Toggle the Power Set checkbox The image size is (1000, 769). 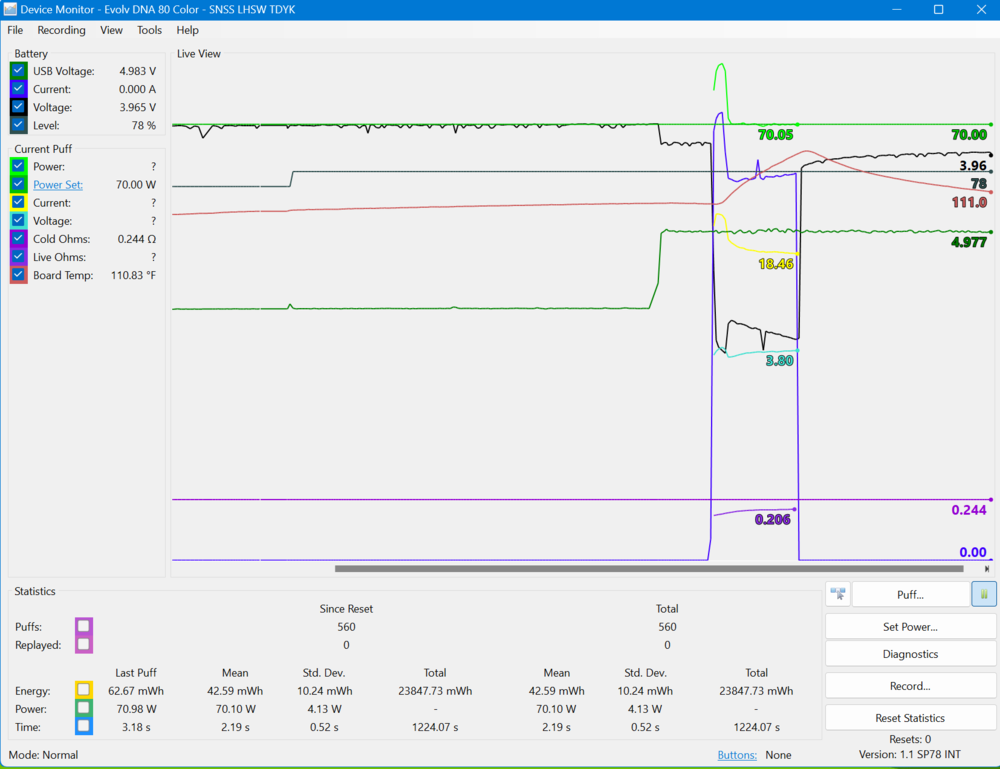click(x=18, y=184)
